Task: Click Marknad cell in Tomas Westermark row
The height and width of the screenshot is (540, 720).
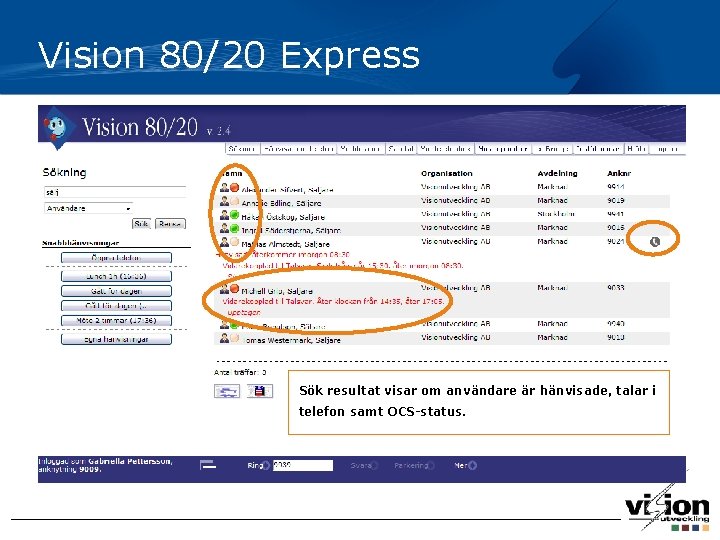Action: 552,338
